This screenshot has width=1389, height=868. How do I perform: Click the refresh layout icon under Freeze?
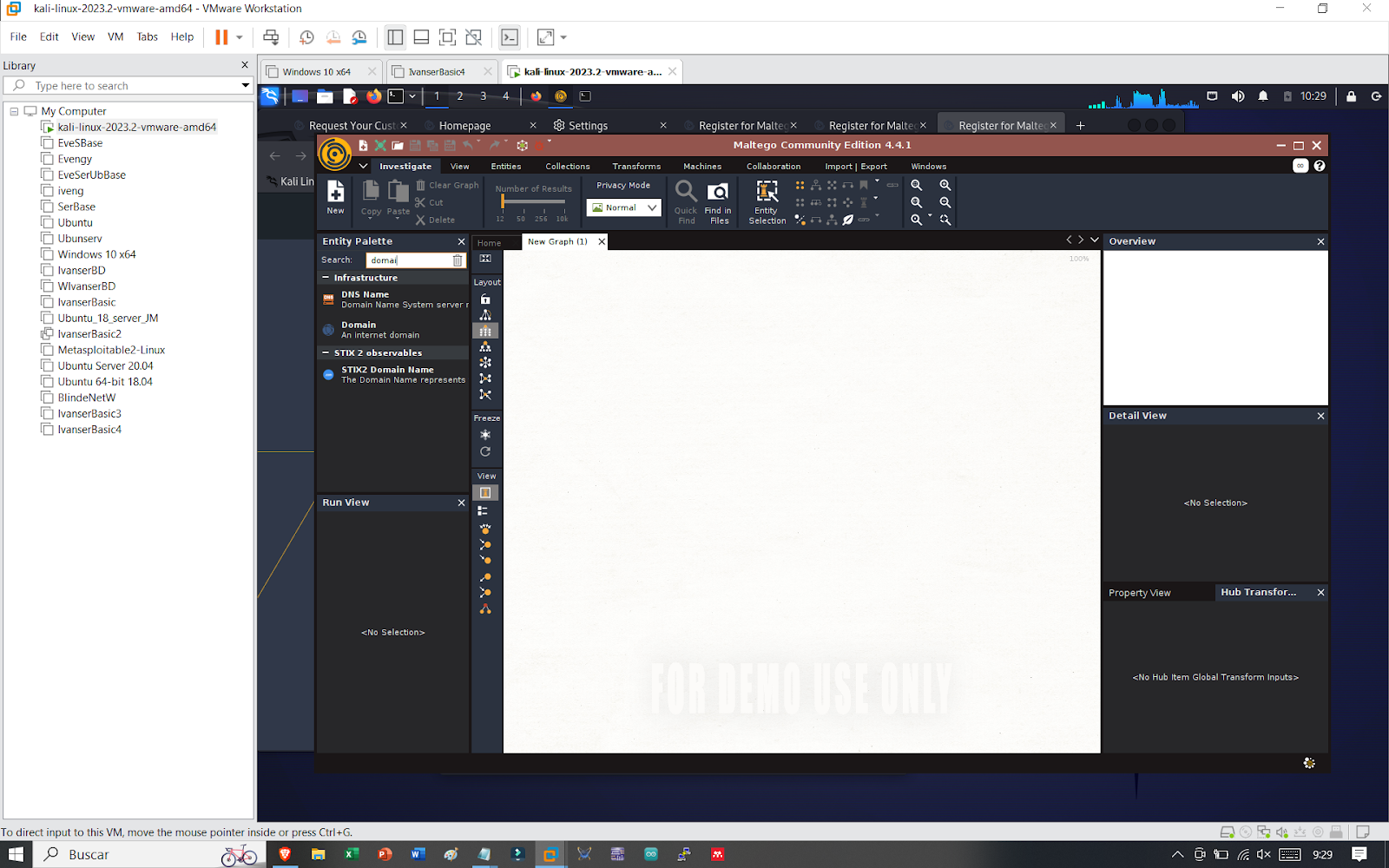(485, 451)
